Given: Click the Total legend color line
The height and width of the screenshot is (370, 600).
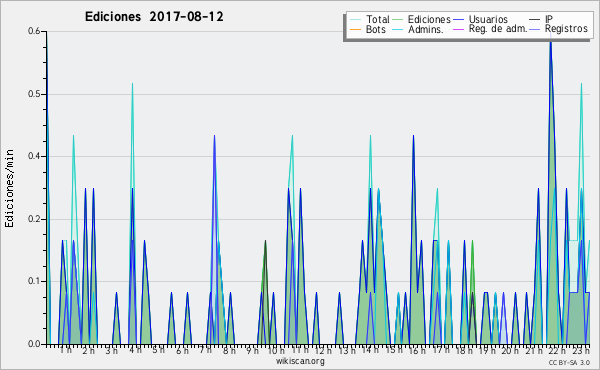Looking at the screenshot, I should [355, 20].
